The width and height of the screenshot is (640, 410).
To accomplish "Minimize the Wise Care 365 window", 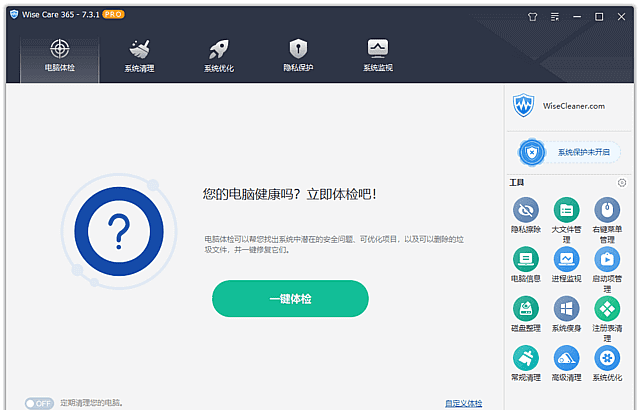I will point(577,17).
